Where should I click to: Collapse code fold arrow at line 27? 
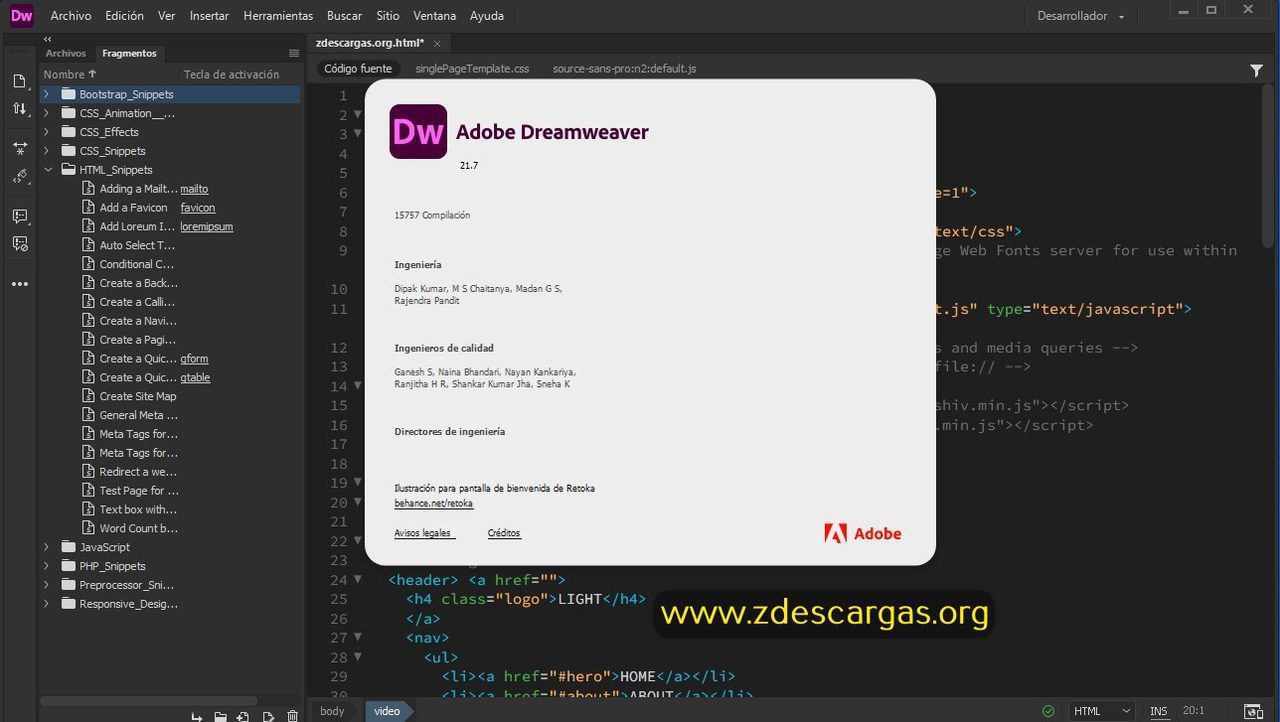tap(358, 638)
